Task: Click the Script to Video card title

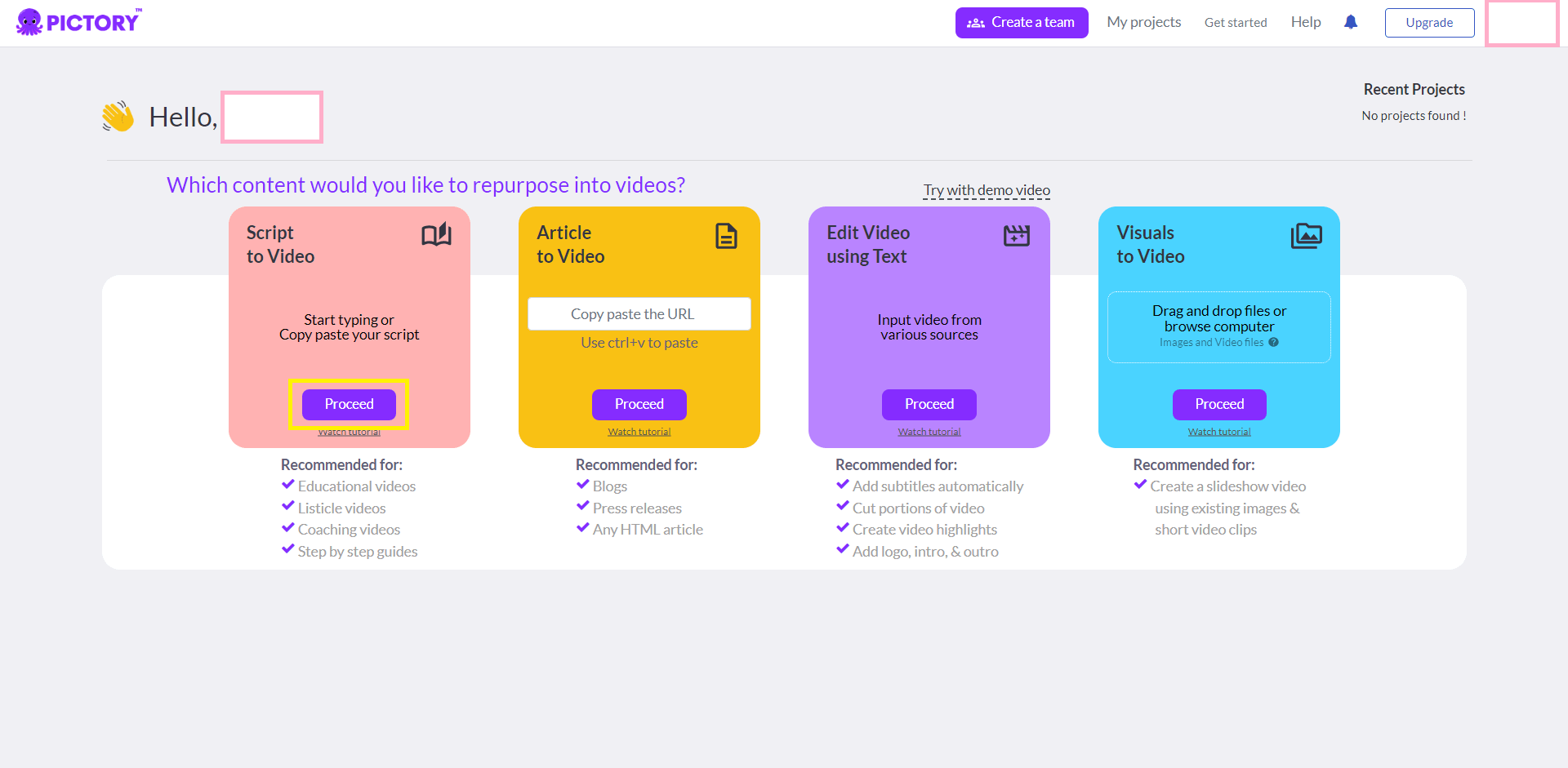Action: 280,244
